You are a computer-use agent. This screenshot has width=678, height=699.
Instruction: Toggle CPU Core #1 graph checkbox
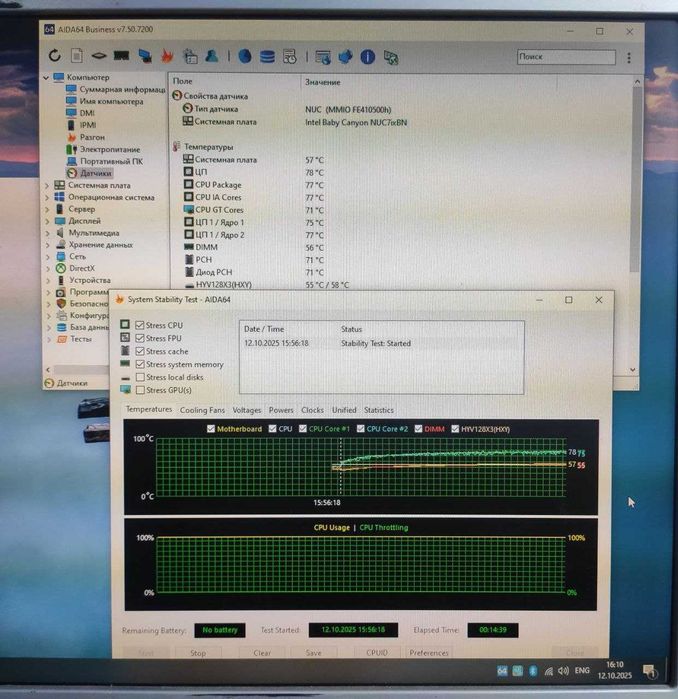(x=303, y=428)
